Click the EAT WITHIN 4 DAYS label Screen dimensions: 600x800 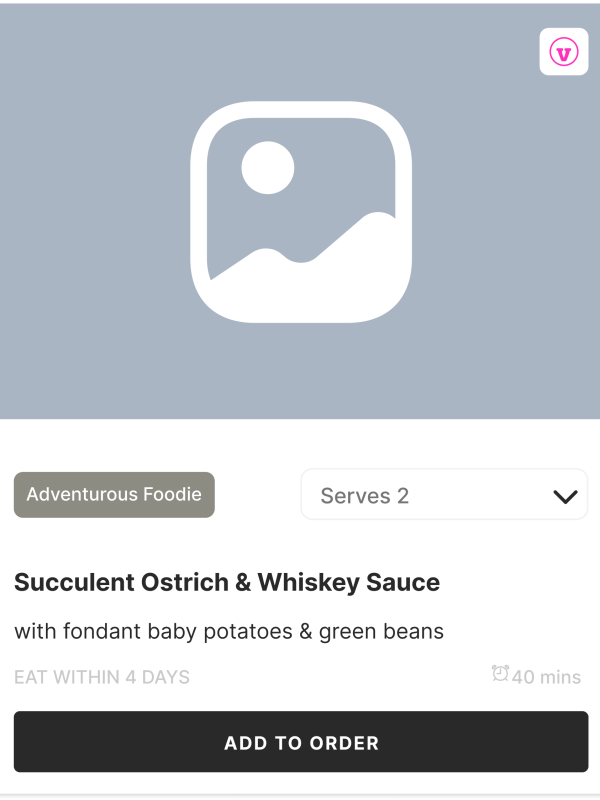102,677
